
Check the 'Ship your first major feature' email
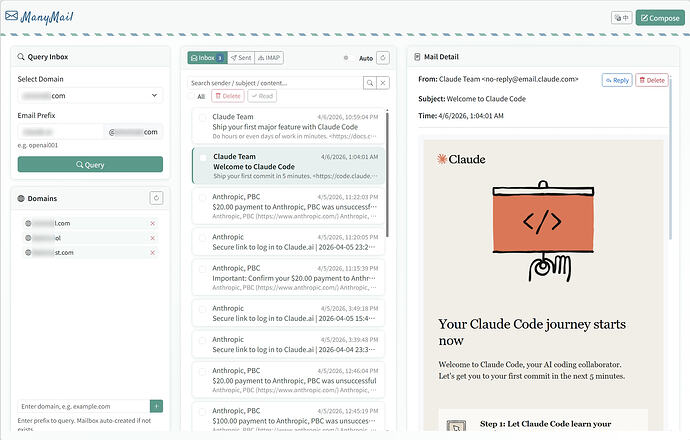click(202, 117)
